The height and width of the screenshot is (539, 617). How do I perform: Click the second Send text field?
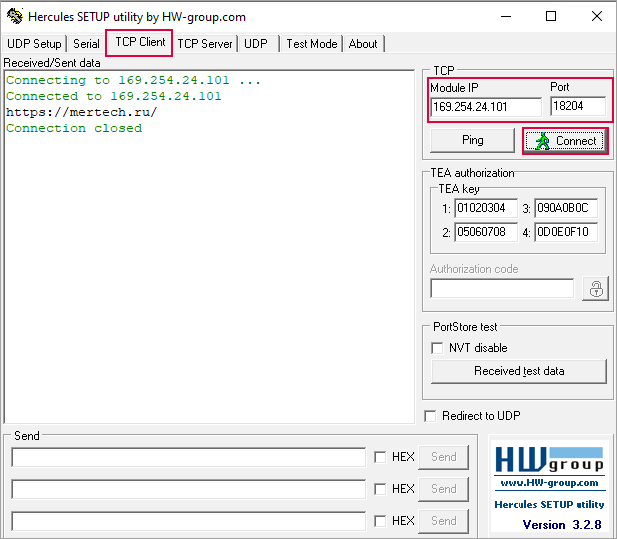click(x=188, y=489)
